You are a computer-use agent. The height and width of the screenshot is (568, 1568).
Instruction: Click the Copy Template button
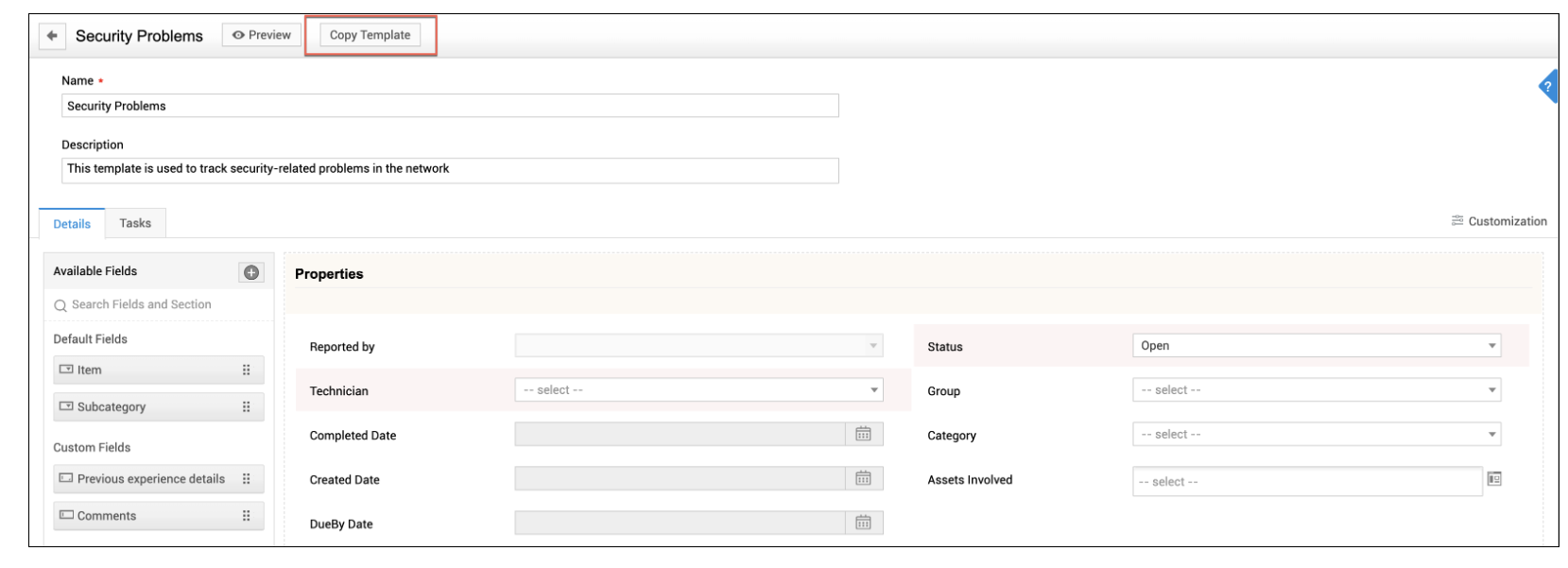coord(370,35)
